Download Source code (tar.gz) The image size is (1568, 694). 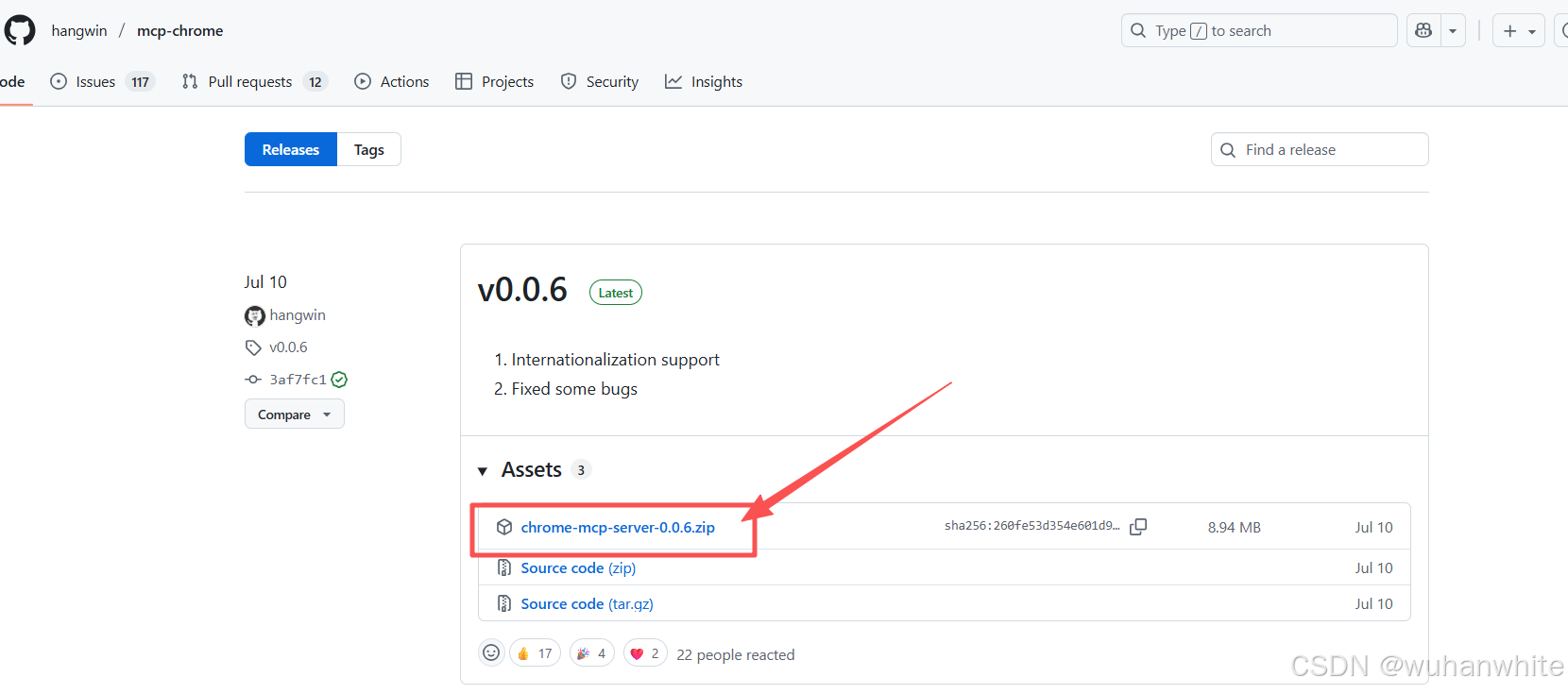[587, 603]
